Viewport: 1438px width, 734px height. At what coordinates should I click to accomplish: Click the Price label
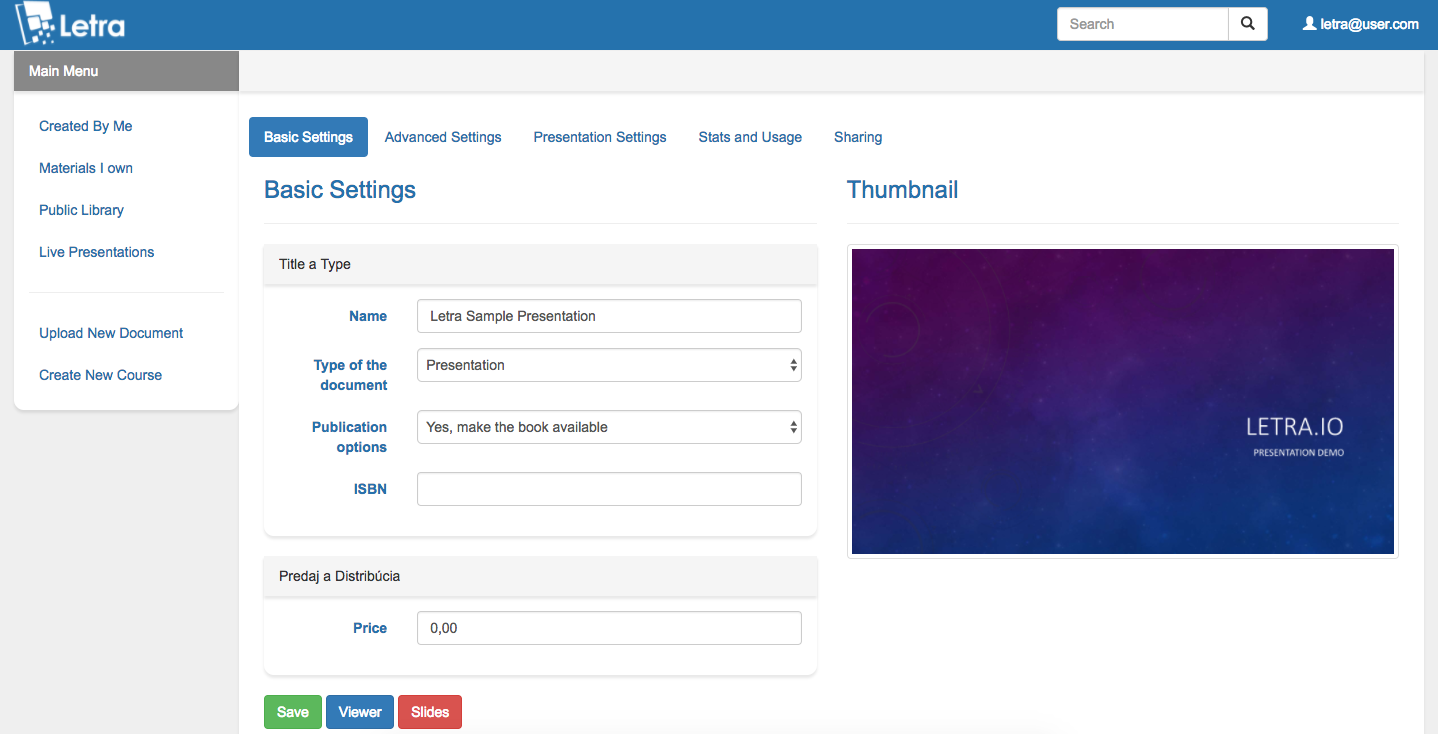(370, 628)
